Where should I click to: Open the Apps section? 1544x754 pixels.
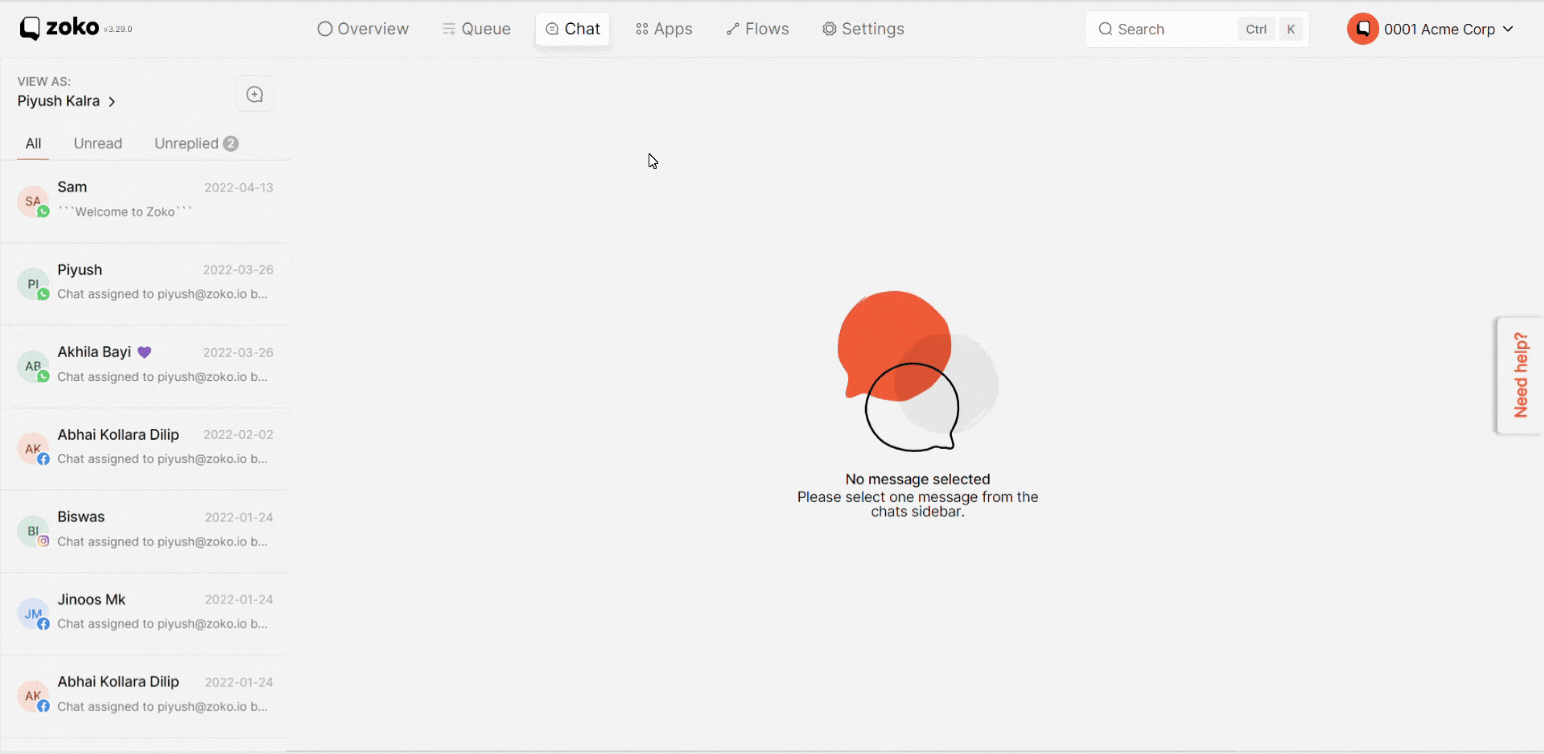coord(664,29)
